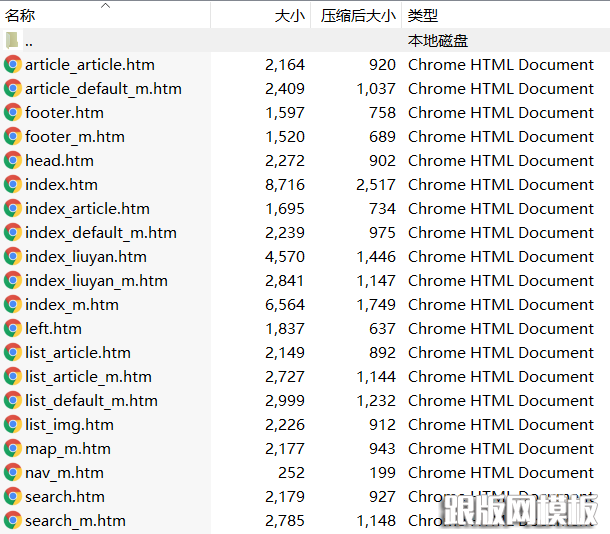Click the Chrome icon beside index.htm

(x=12, y=184)
